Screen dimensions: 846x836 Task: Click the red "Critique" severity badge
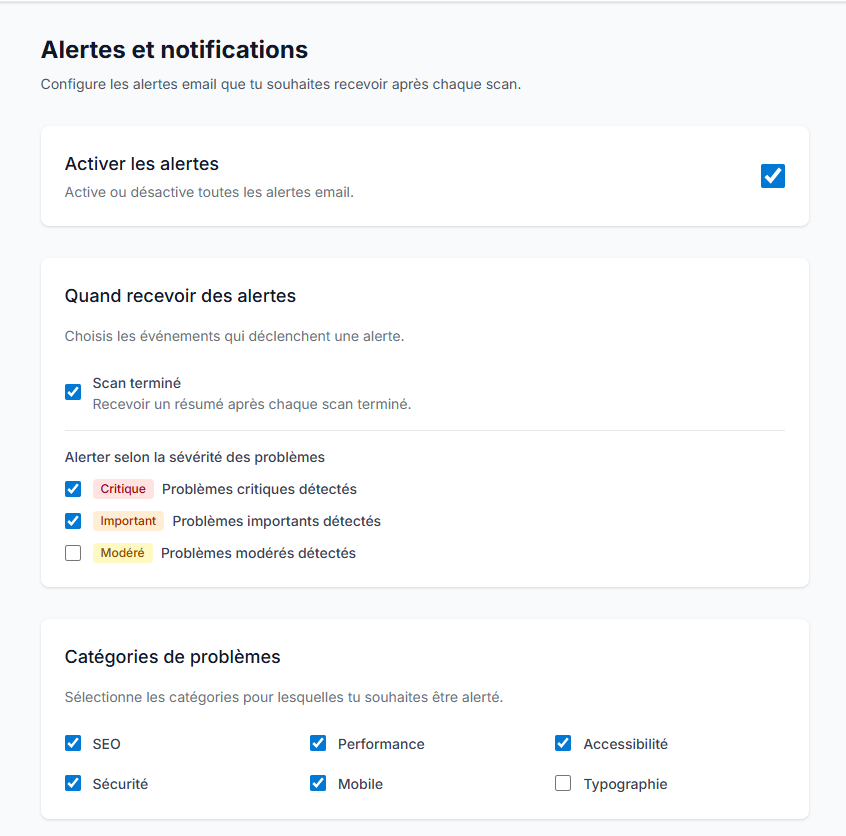tap(122, 489)
